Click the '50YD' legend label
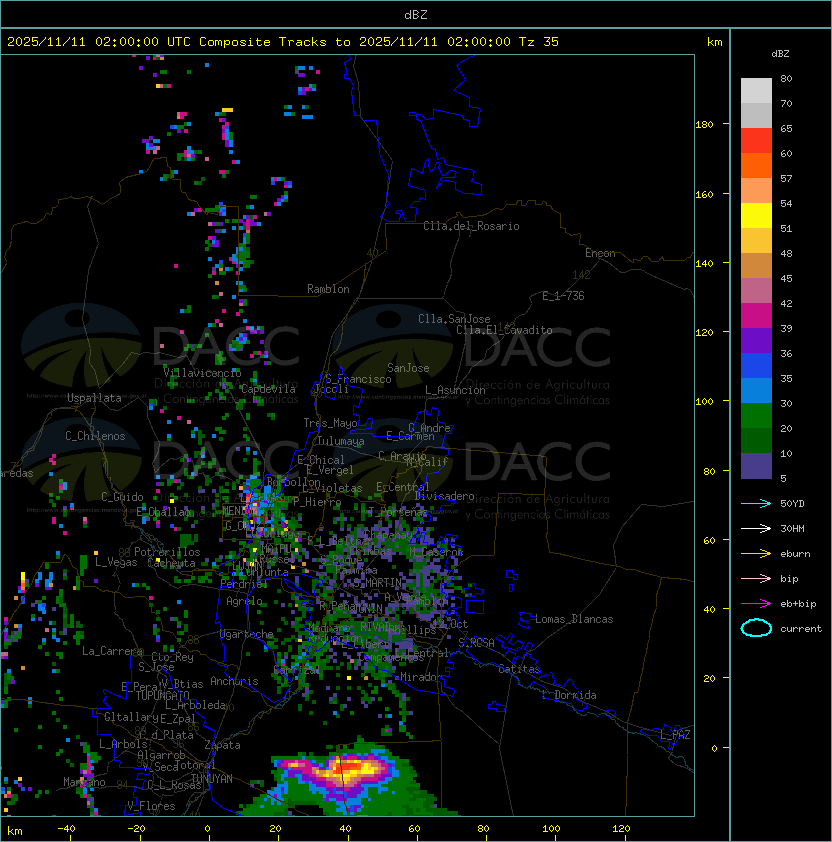The image size is (832, 842). coord(792,503)
